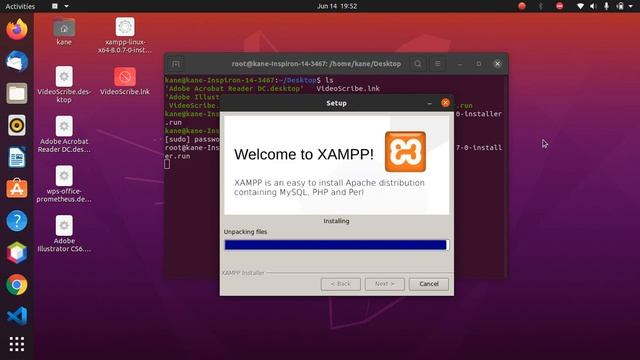
Task: Close the Setup dialog
Action: point(445,103)
